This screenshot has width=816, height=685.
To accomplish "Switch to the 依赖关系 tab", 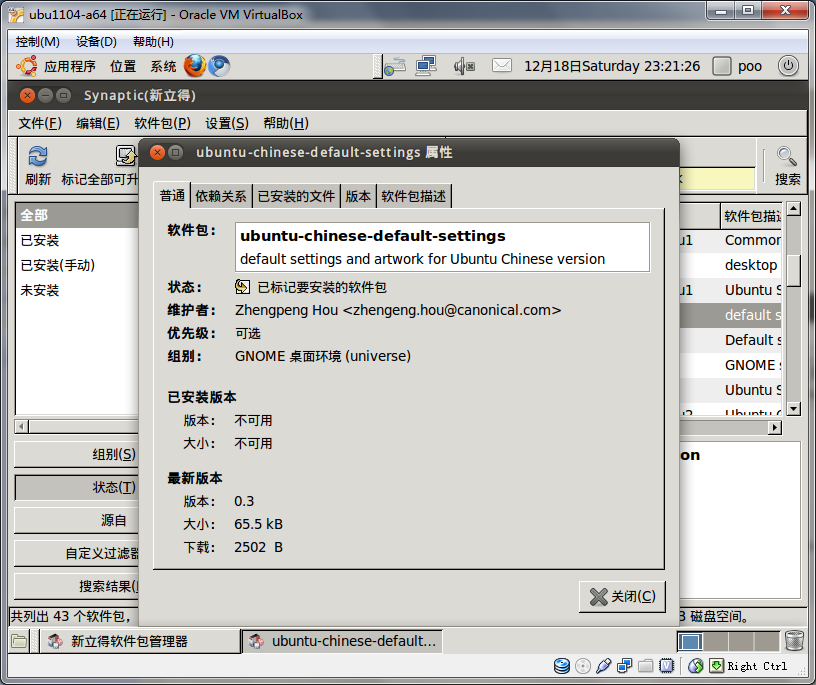I will [x=221, y=196].
